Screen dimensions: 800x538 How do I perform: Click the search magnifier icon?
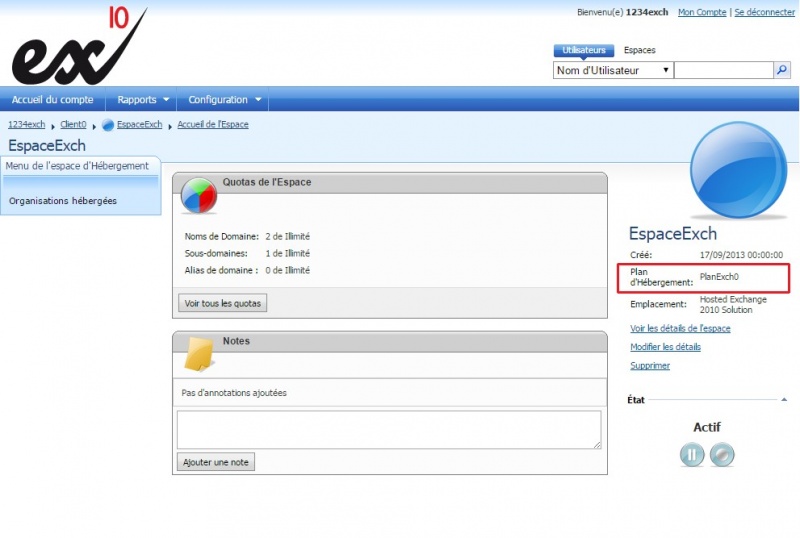point(782,71)
